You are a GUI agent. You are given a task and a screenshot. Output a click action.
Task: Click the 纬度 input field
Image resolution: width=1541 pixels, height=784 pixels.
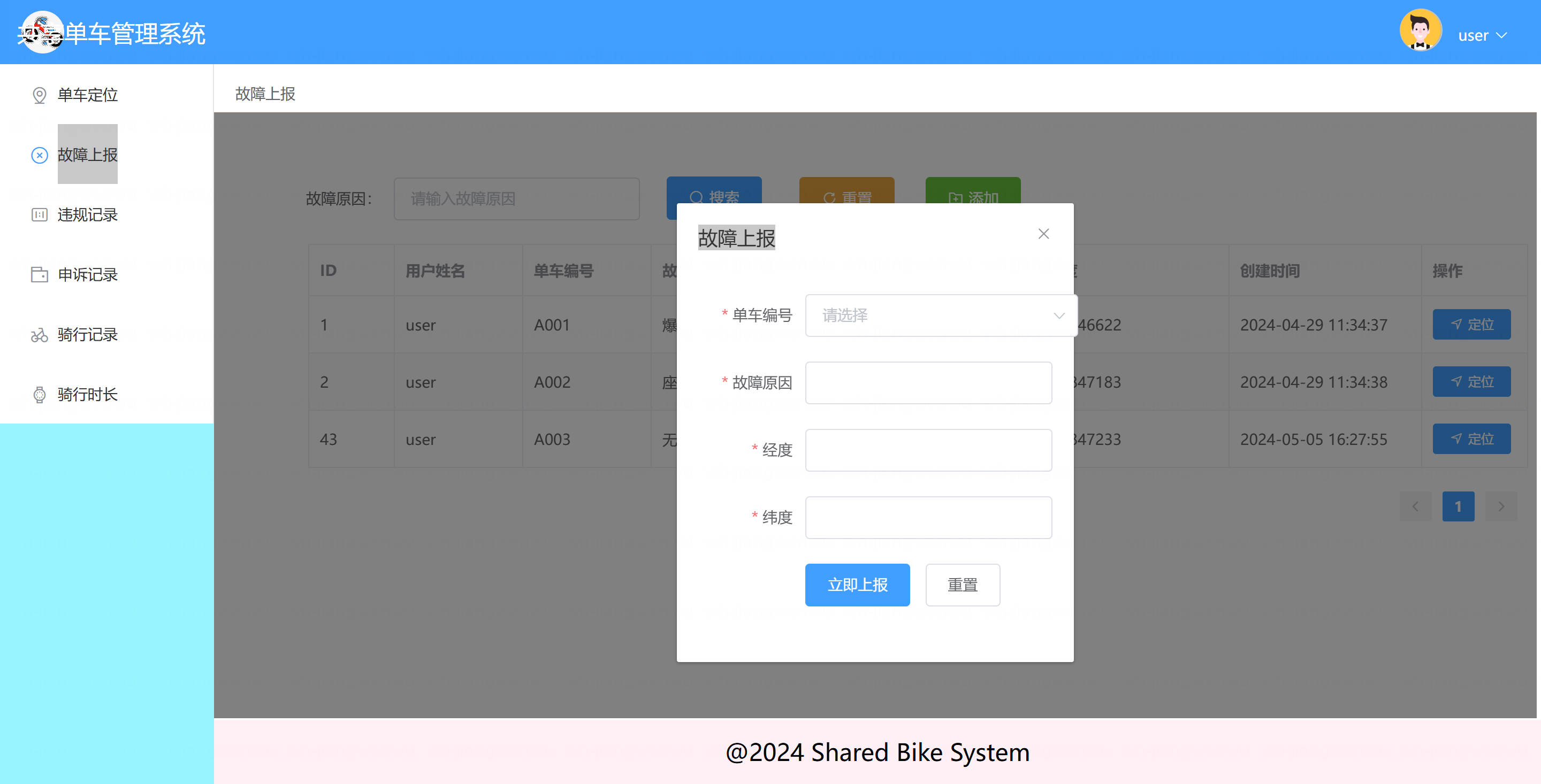pyautogui.click(x=928, y=517)
